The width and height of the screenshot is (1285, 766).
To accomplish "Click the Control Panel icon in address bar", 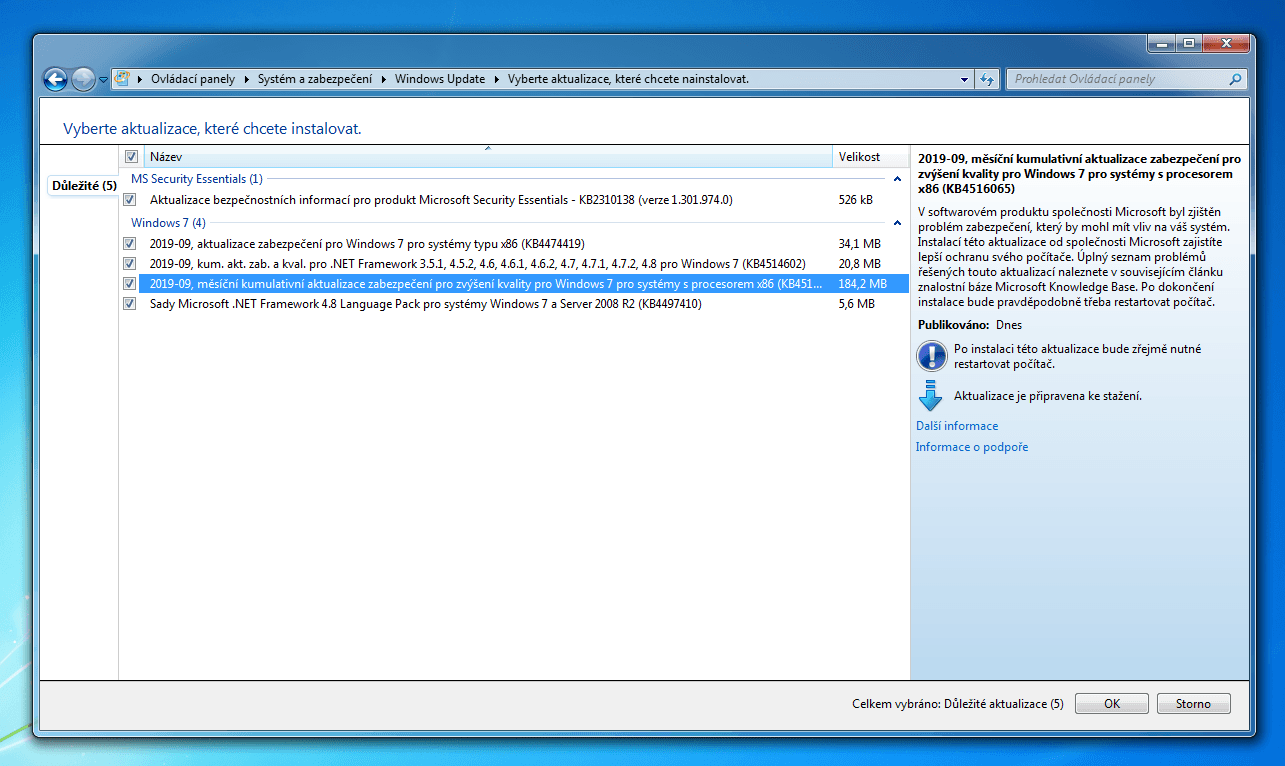I will coord(122,79).
